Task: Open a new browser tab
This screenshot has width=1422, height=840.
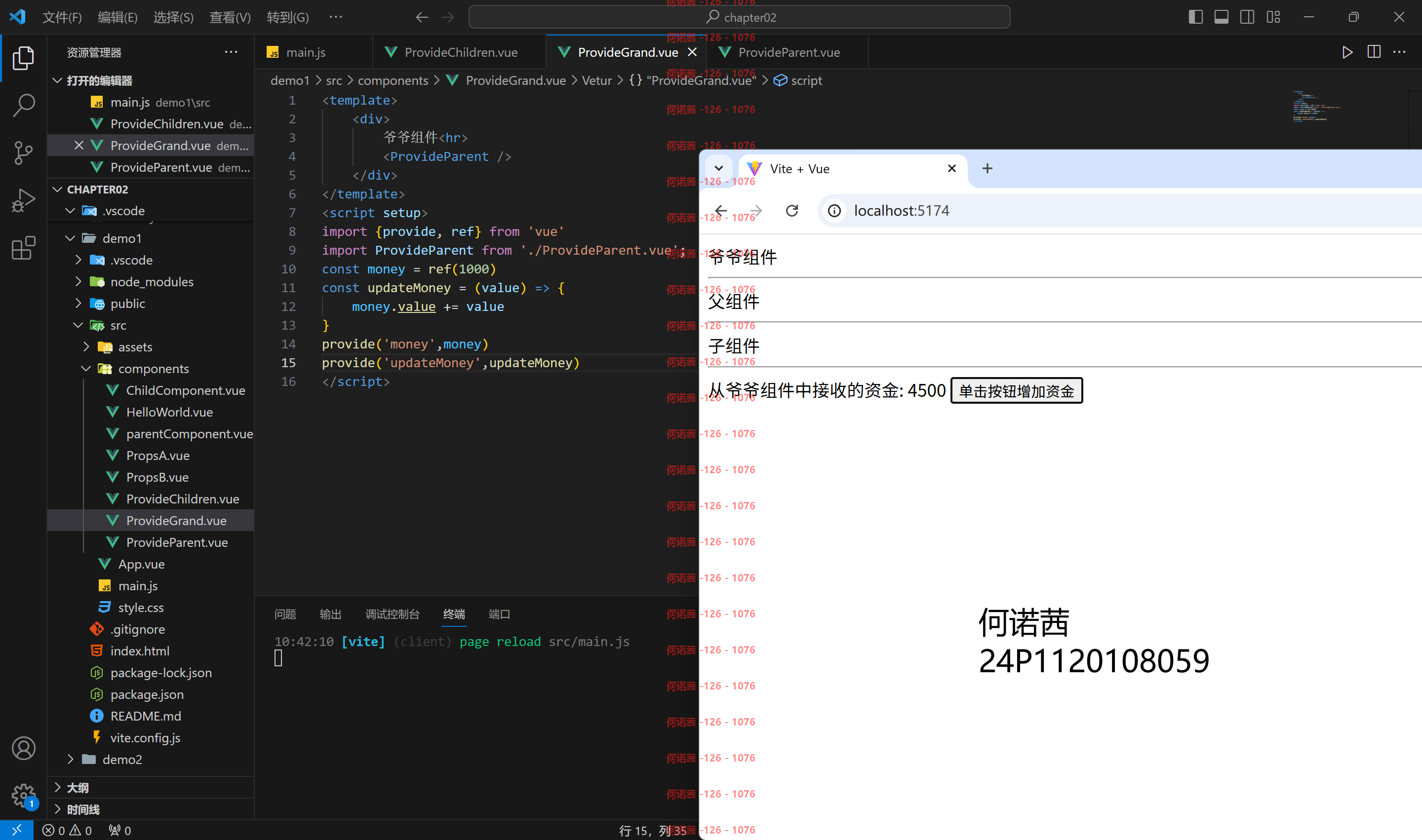Action: pyautogui.click(x=987, y=169)
